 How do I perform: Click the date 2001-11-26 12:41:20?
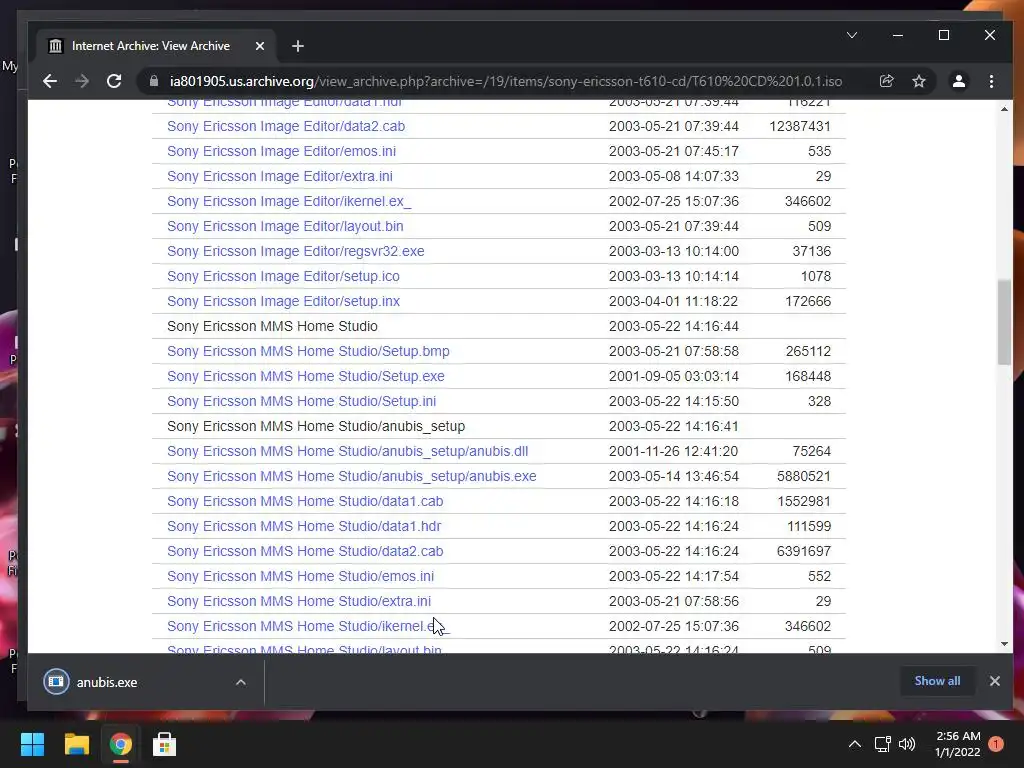coord(673,451)
